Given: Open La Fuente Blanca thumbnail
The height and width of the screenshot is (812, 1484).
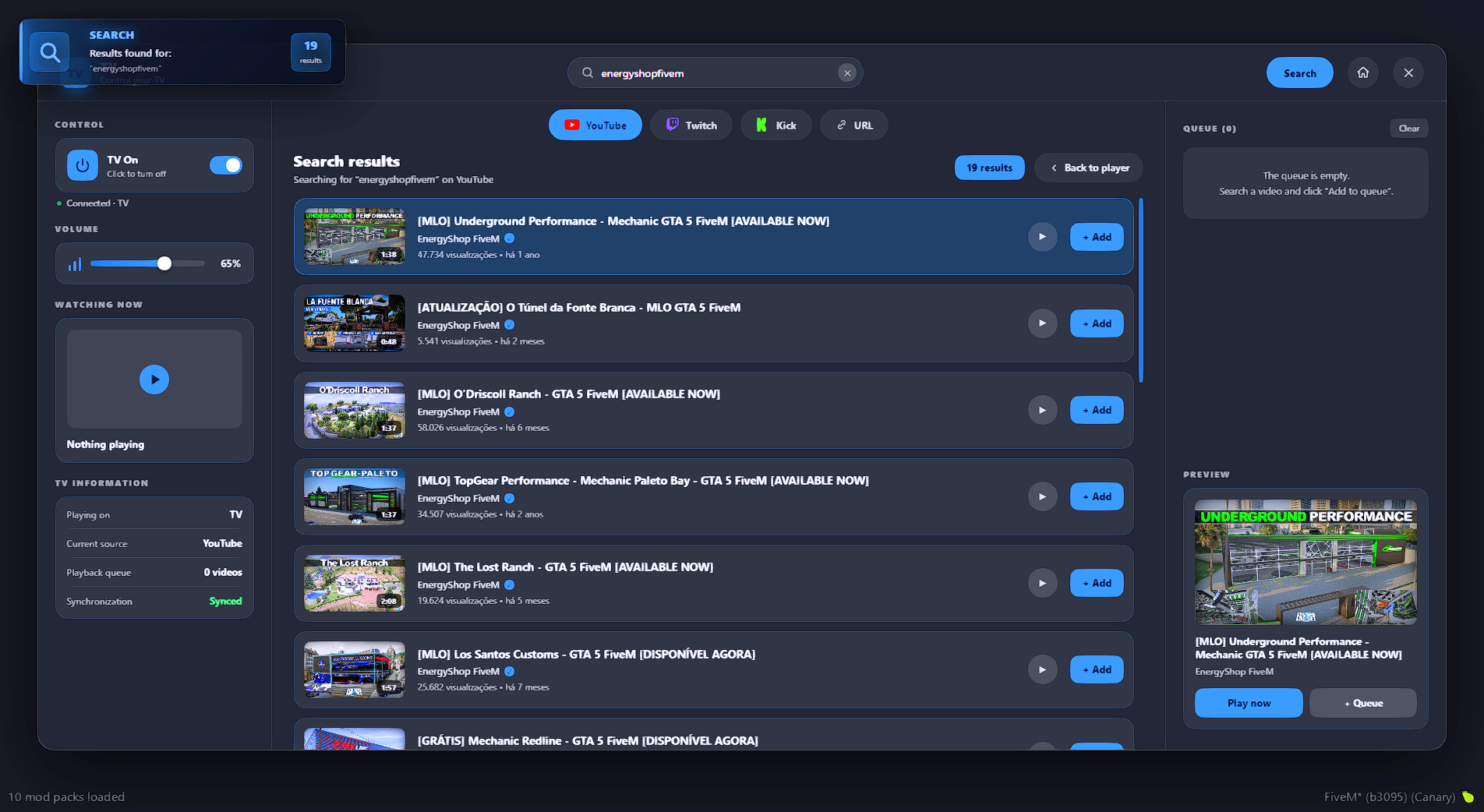Looking at the screenshot, I should 355,323.
